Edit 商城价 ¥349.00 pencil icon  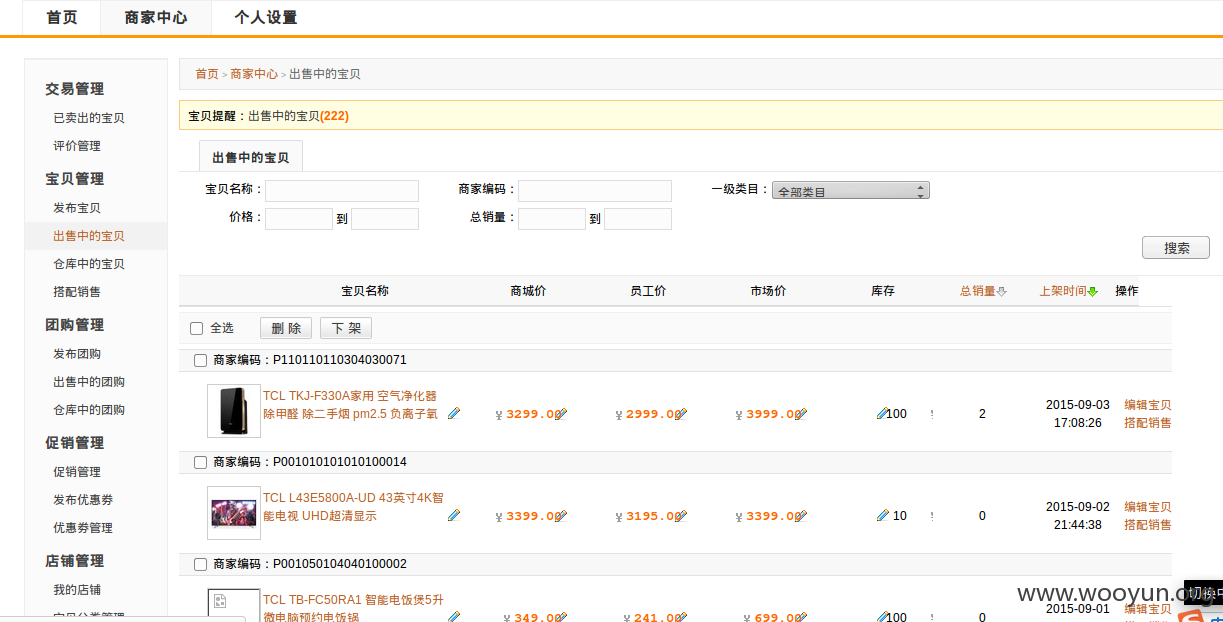tap(561, 617)
